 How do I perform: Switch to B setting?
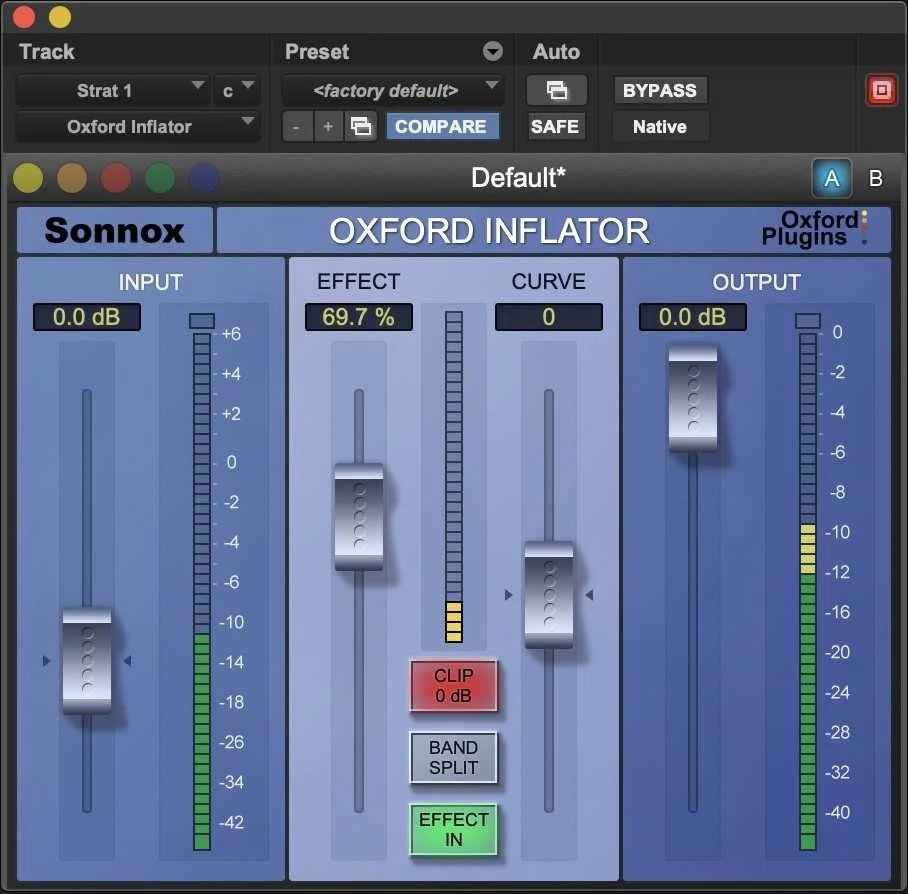[876, 178]
